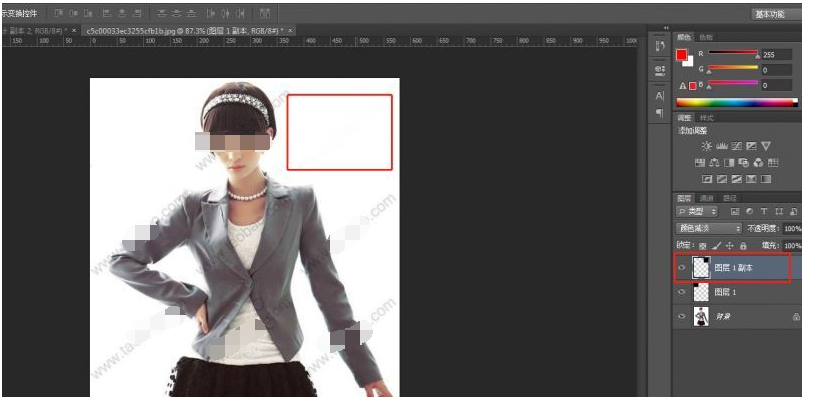
Task: Add a Color Balance adjustment
Action: coord(714,163)
